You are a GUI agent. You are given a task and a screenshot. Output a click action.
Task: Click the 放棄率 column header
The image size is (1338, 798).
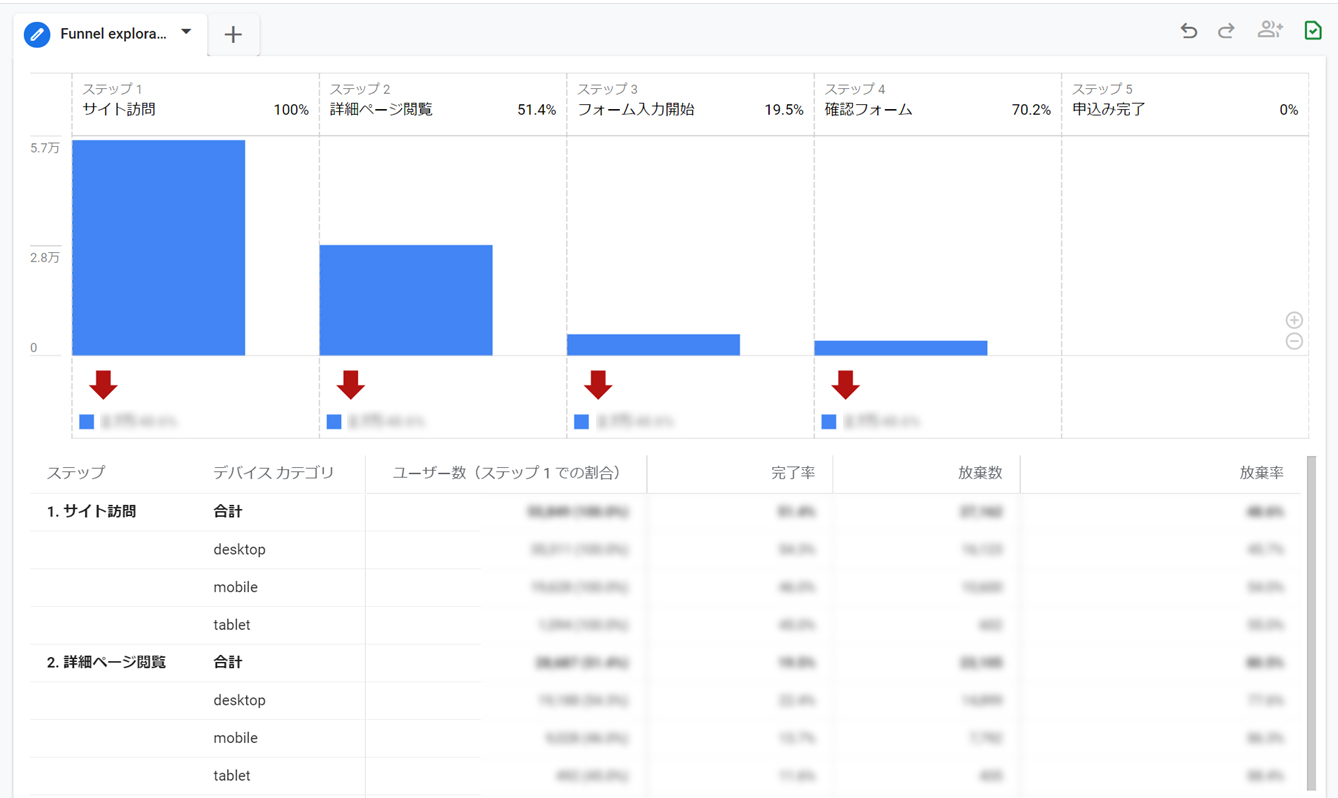[1261, 473]
